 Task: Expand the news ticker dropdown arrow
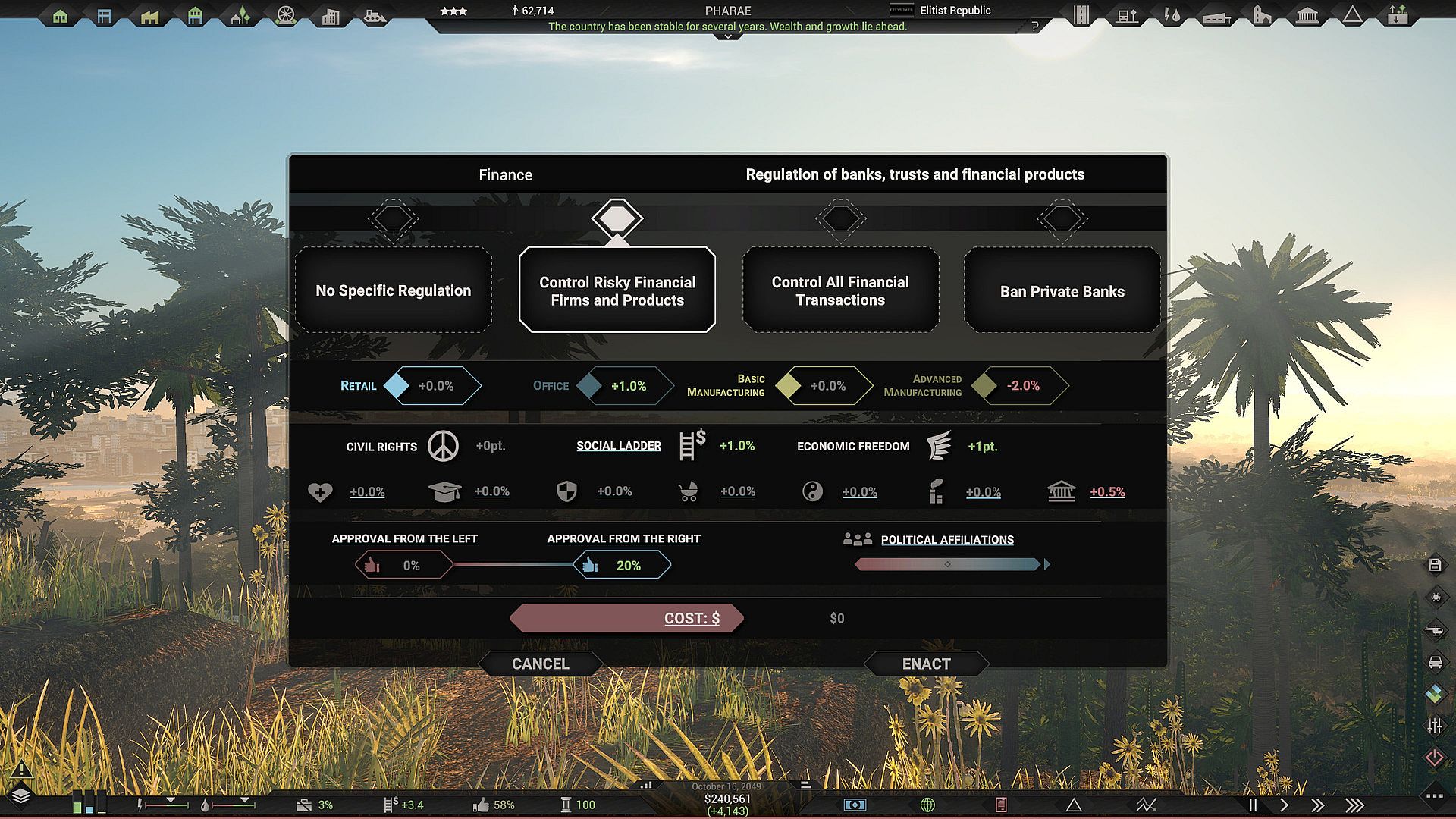click(727, 36)
